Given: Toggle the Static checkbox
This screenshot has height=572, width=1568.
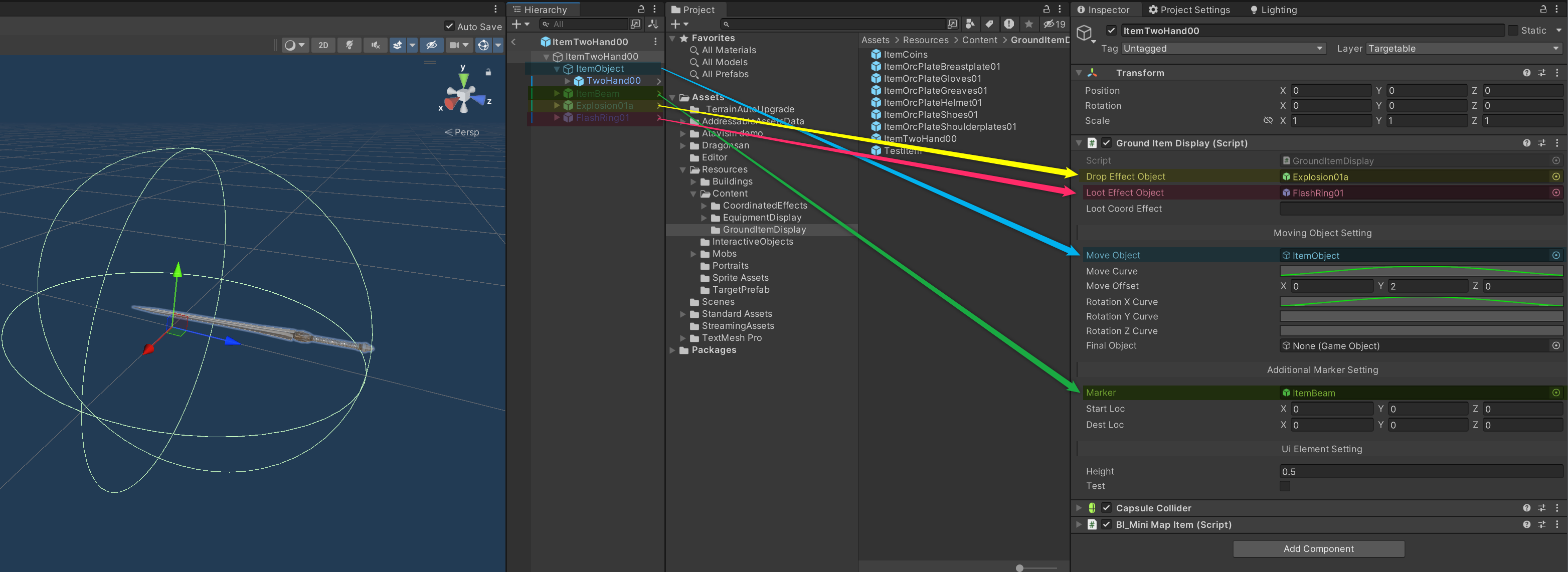Looking at the screenshot, I should [x=1513, y=31].
